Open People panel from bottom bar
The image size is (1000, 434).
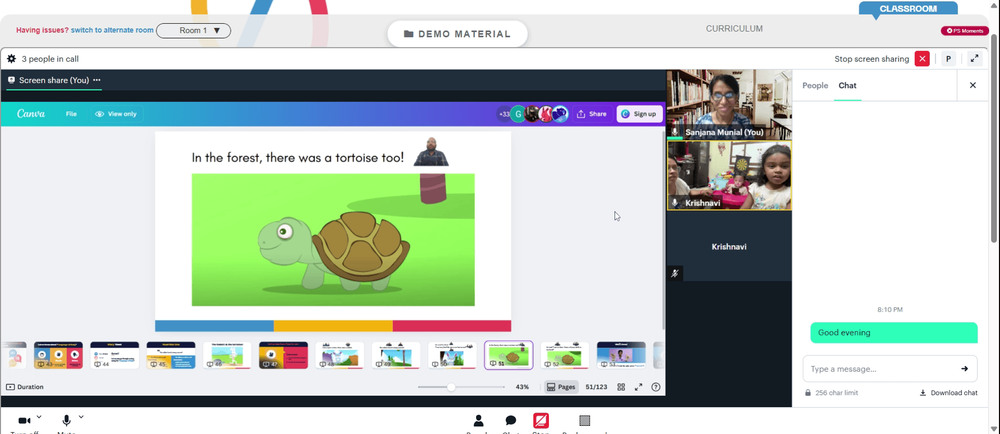[x=478, y=423]
